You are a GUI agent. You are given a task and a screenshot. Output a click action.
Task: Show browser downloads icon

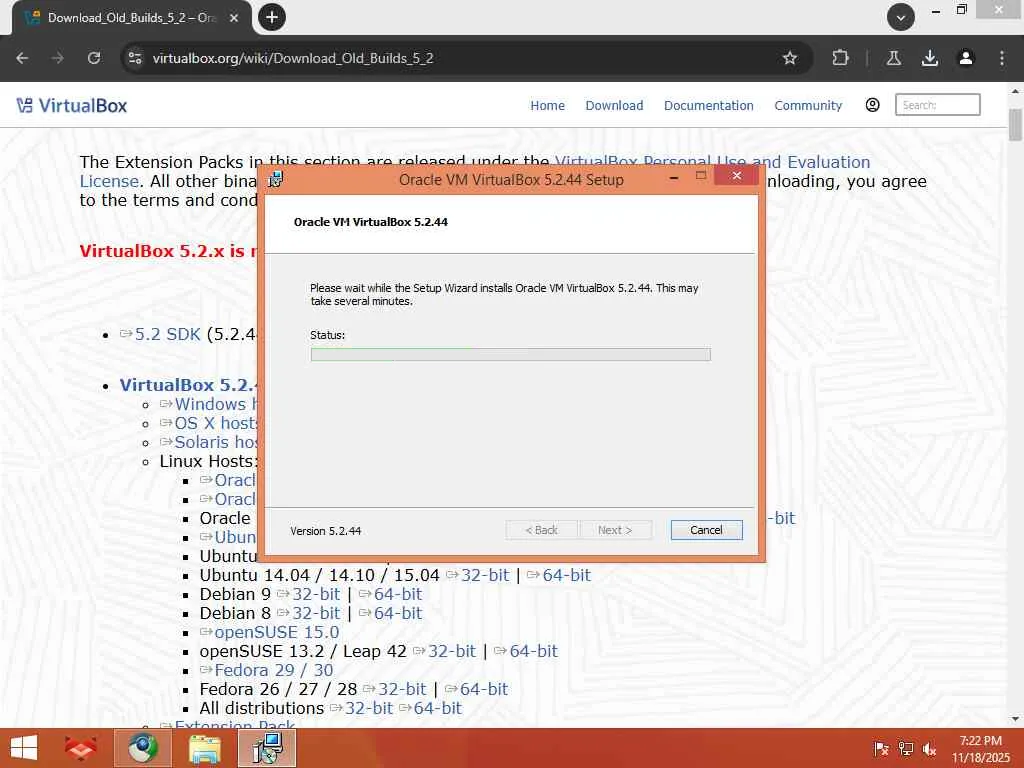pyautogui.click(x=929, y=58)
